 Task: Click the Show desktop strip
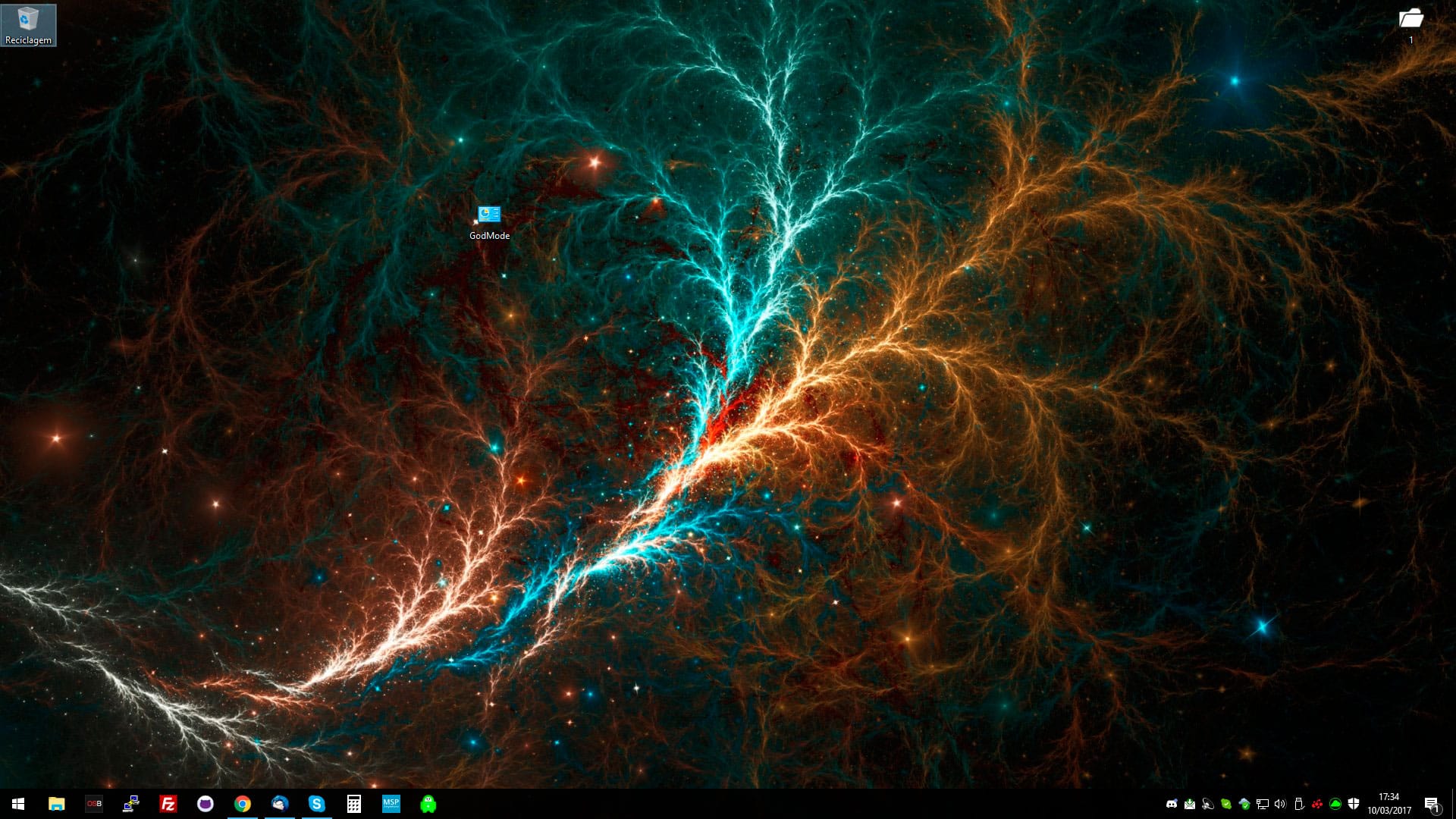click(1453, 804)
